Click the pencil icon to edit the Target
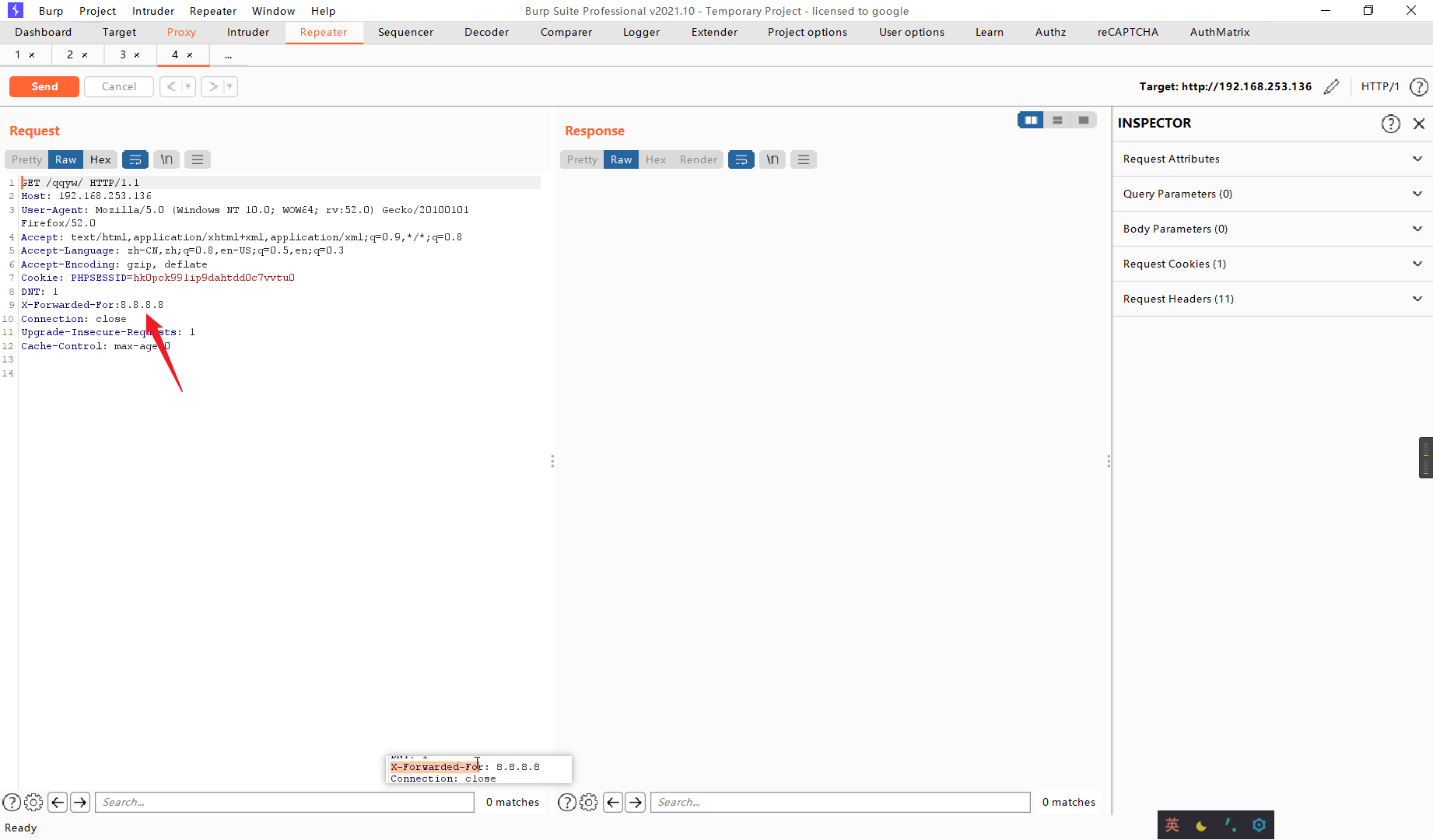Screen dimensions: 1433x840 (x=1332, y=86)
